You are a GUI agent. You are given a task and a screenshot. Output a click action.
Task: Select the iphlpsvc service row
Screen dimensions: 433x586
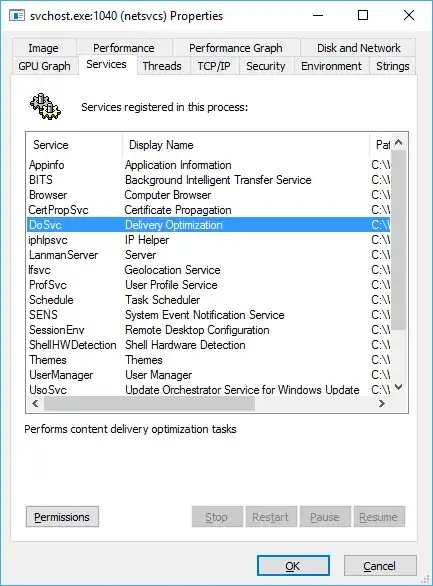pos(208,240)
